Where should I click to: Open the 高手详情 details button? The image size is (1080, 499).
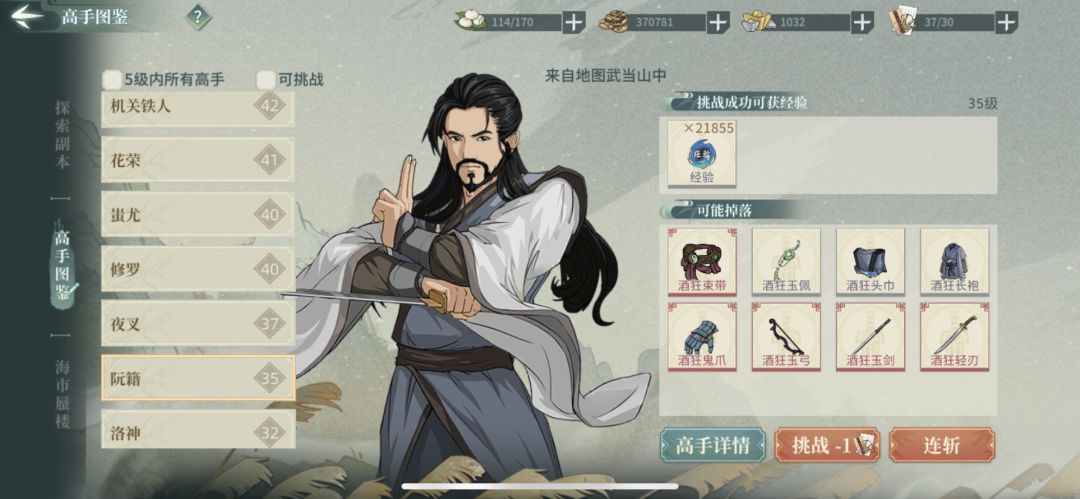(x=713, y=445)
